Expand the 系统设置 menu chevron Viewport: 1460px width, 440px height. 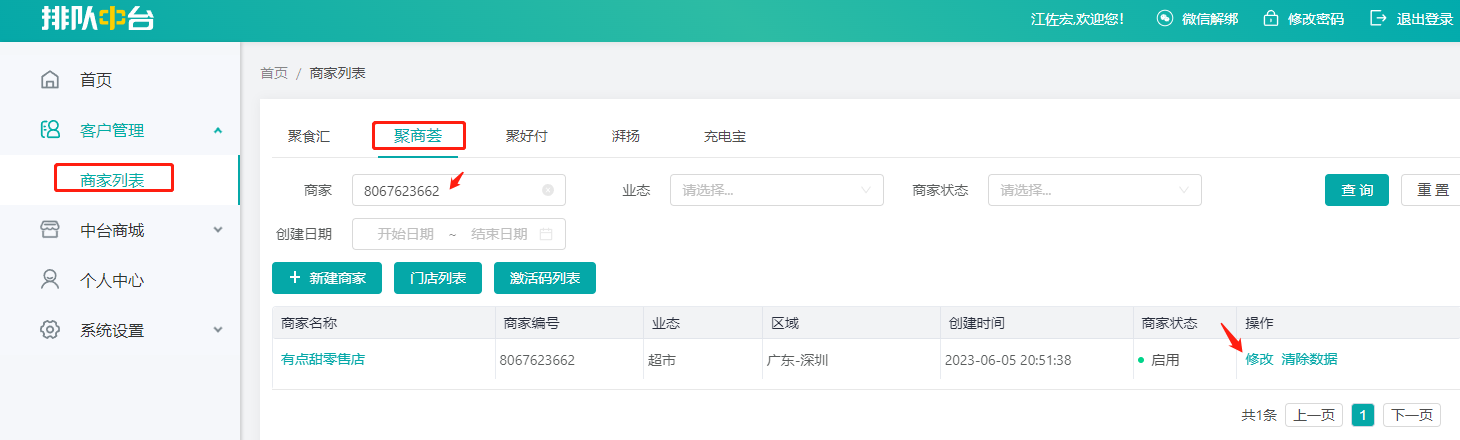[x=218, y=330]
